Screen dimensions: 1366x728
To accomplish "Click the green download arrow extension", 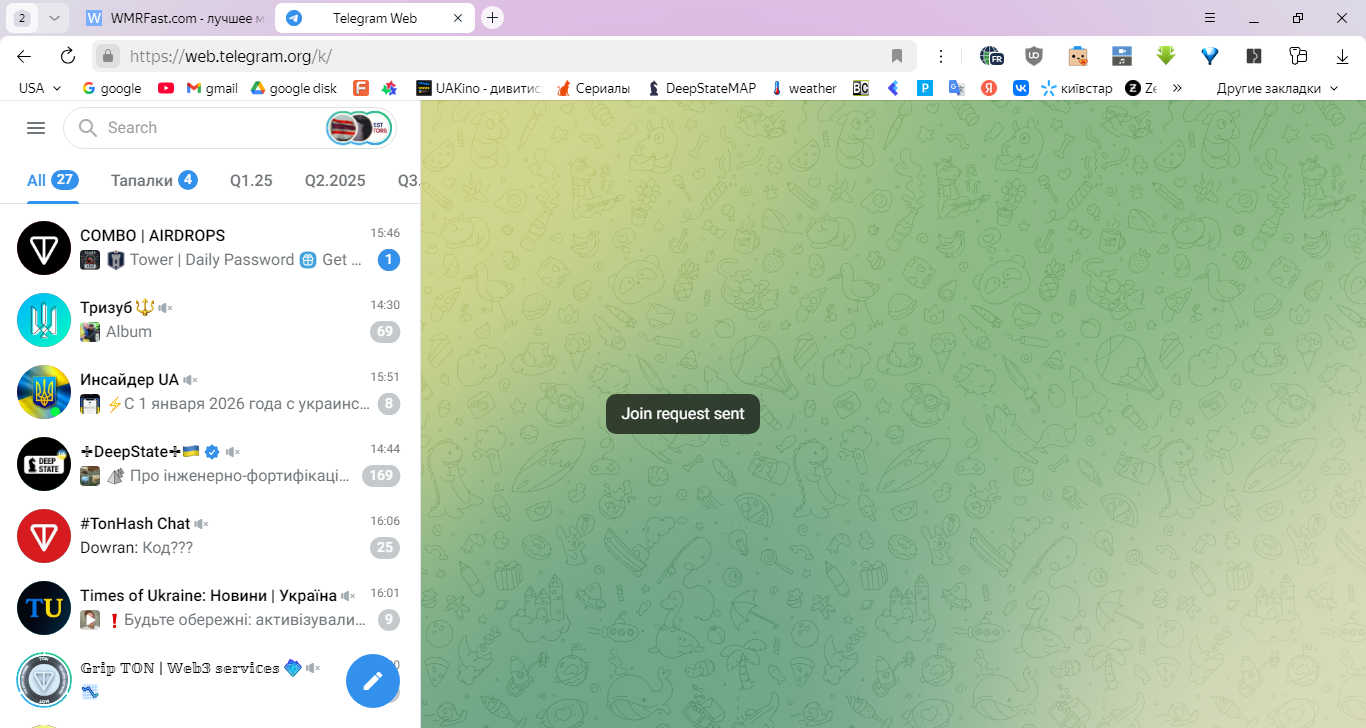I will [x=1166, y=56].
